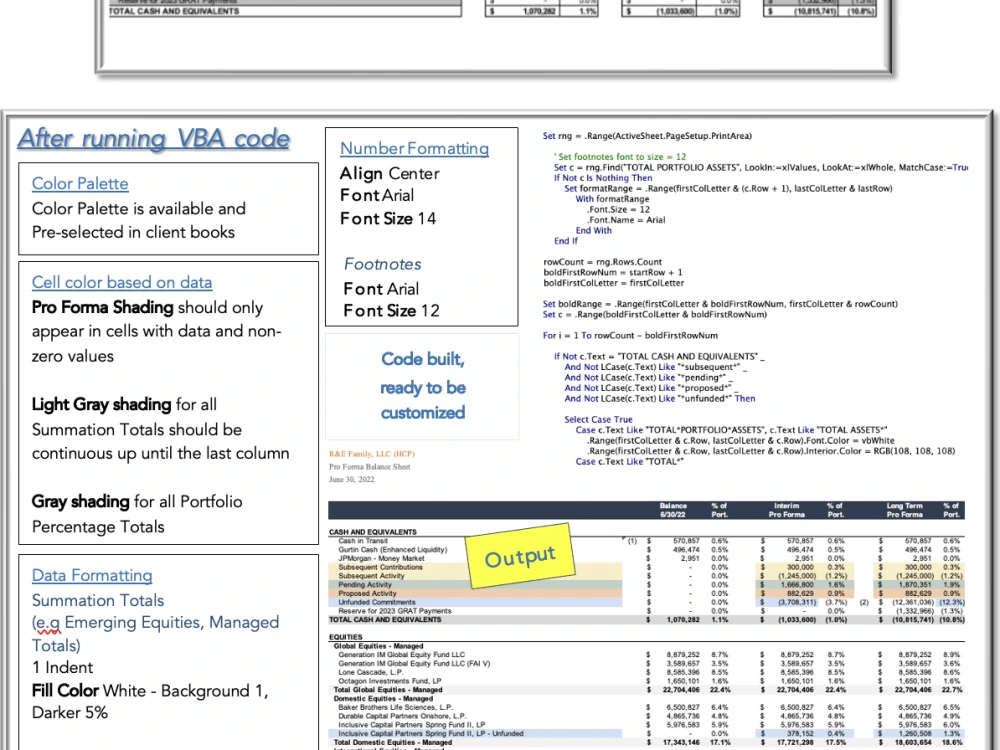Image resolution: width=1000 pixels, height=750 pixels.
Task: Select the "Align Center" line
Action: tap(390, 173)
